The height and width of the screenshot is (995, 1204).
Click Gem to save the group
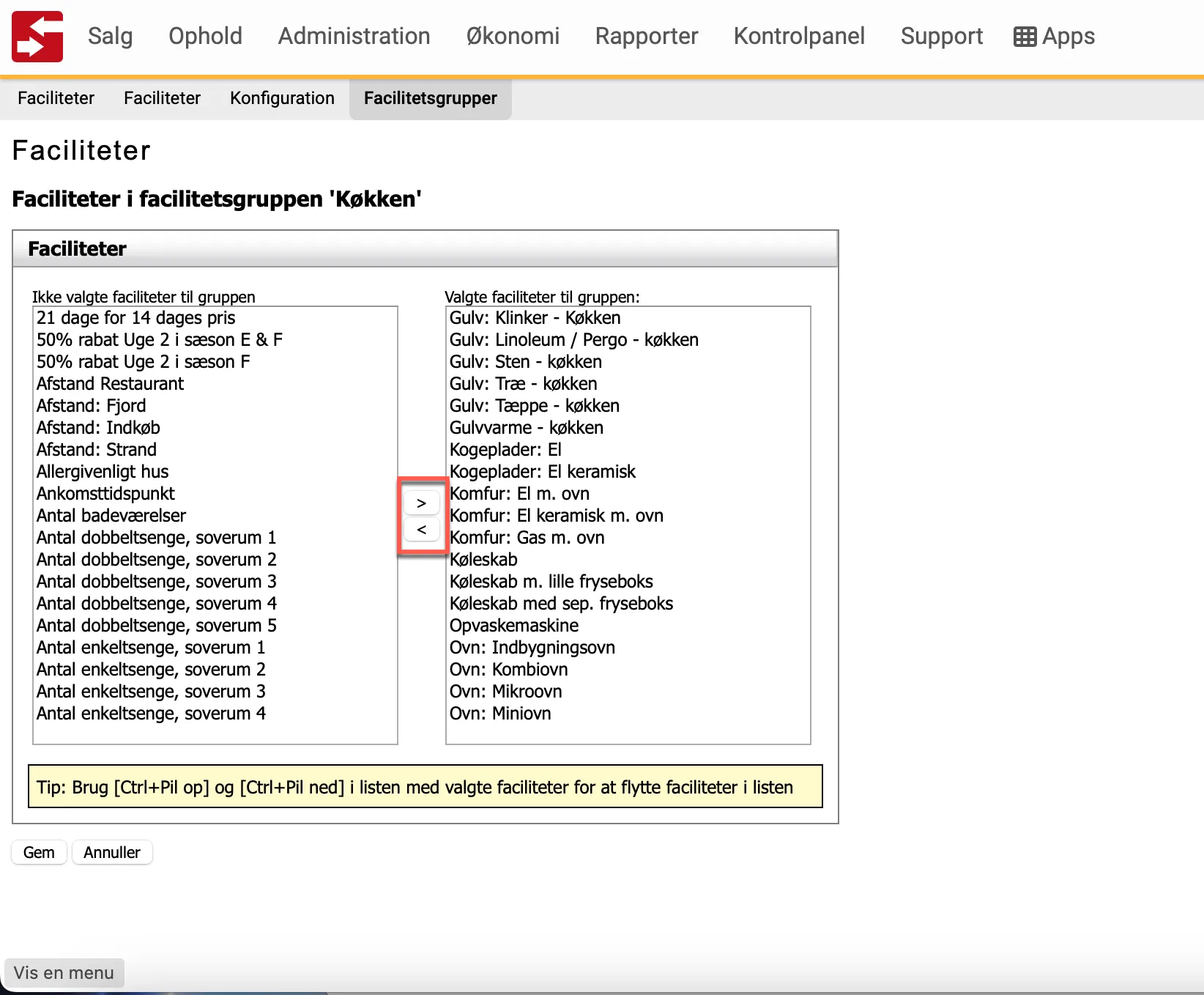39,852
